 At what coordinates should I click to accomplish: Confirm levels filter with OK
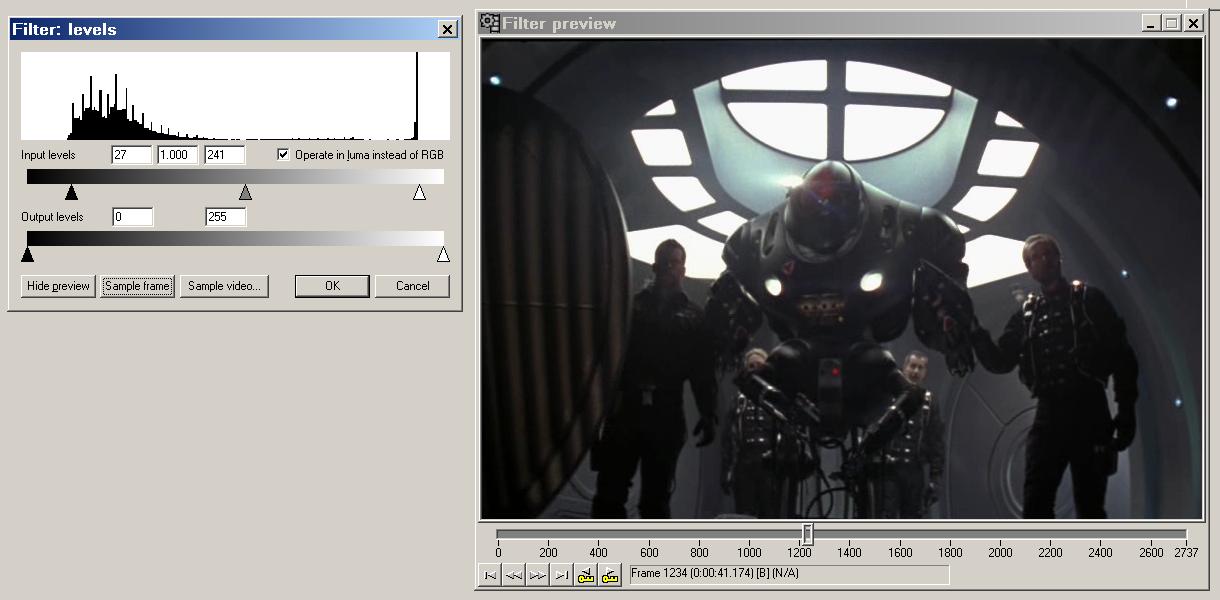click(333, 286)
